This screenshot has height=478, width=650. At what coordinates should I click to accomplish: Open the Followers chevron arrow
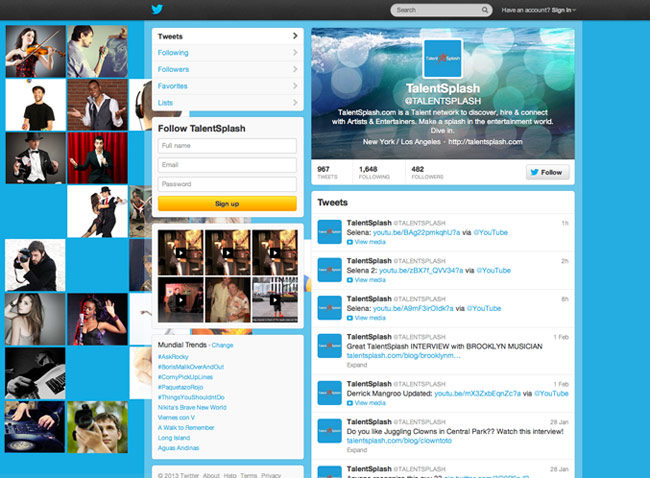coord(295,69)
